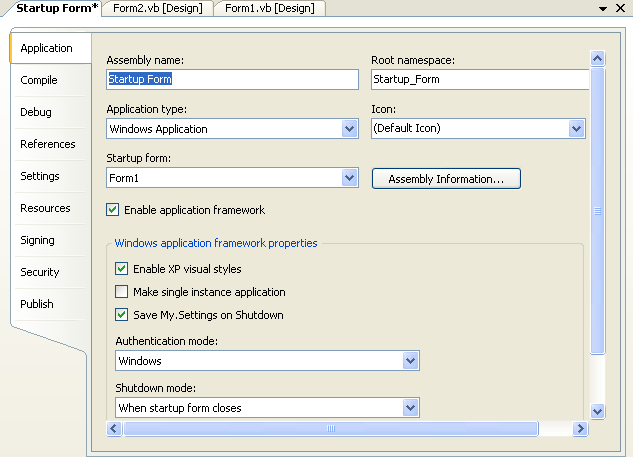Click vertical scrollbar up arrow
Screen dimensions: 633x457
point(597,59)
